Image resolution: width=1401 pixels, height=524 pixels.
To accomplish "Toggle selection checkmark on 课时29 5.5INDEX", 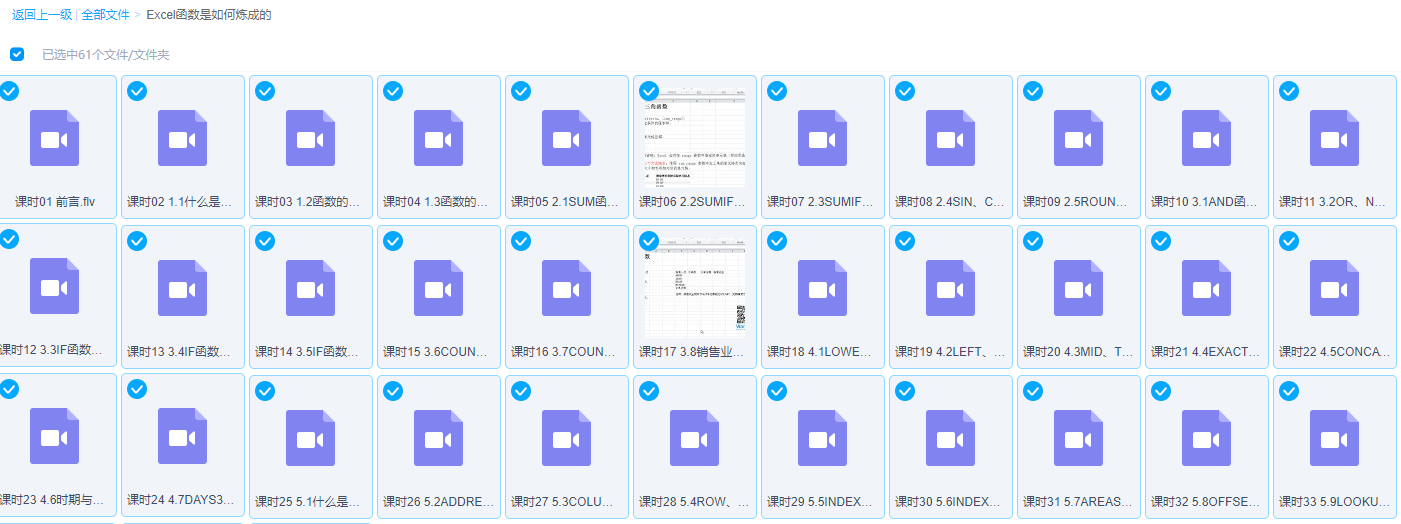I will [777, 391].
